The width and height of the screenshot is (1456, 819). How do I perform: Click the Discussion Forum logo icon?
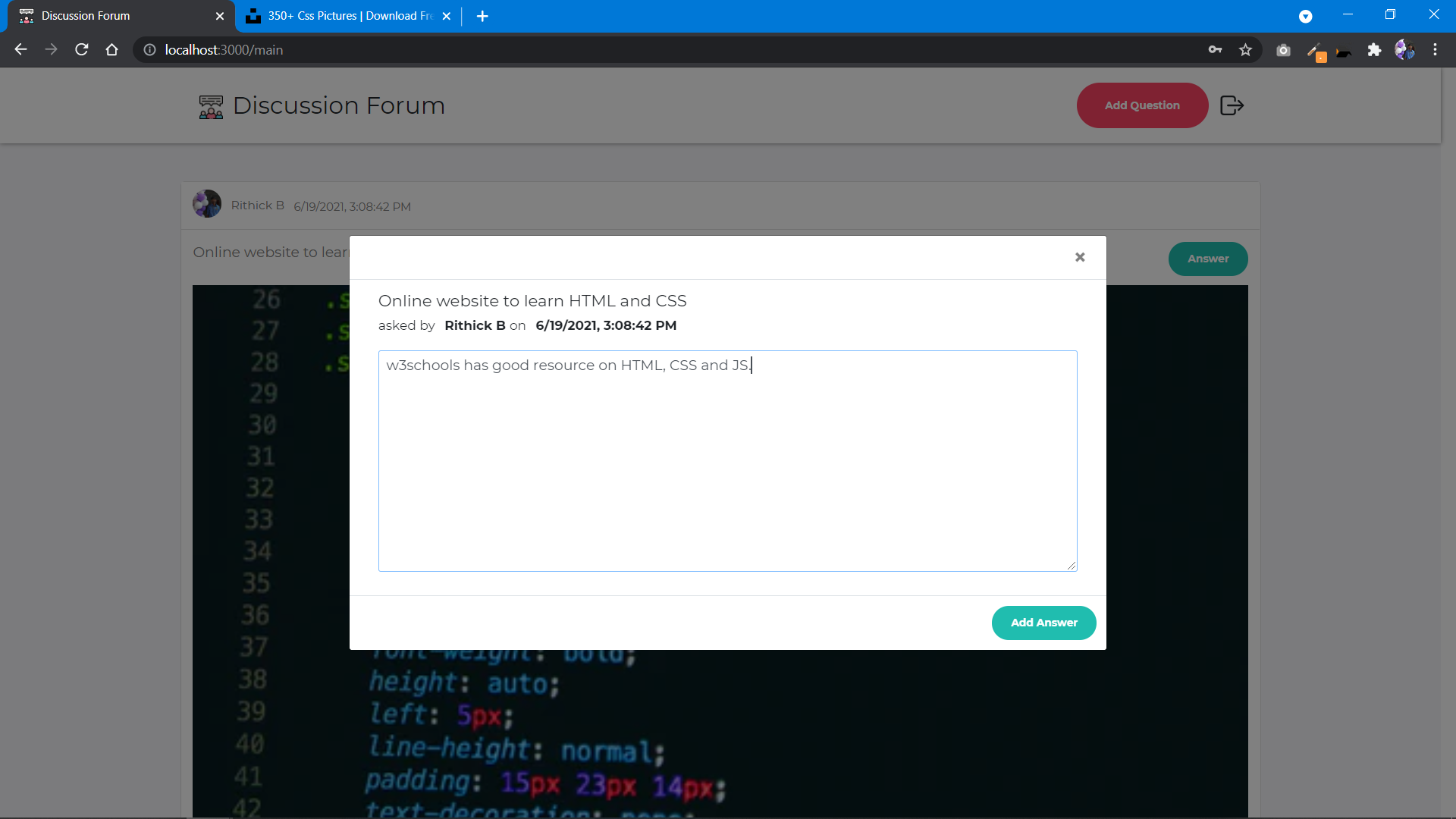[211, 106]
